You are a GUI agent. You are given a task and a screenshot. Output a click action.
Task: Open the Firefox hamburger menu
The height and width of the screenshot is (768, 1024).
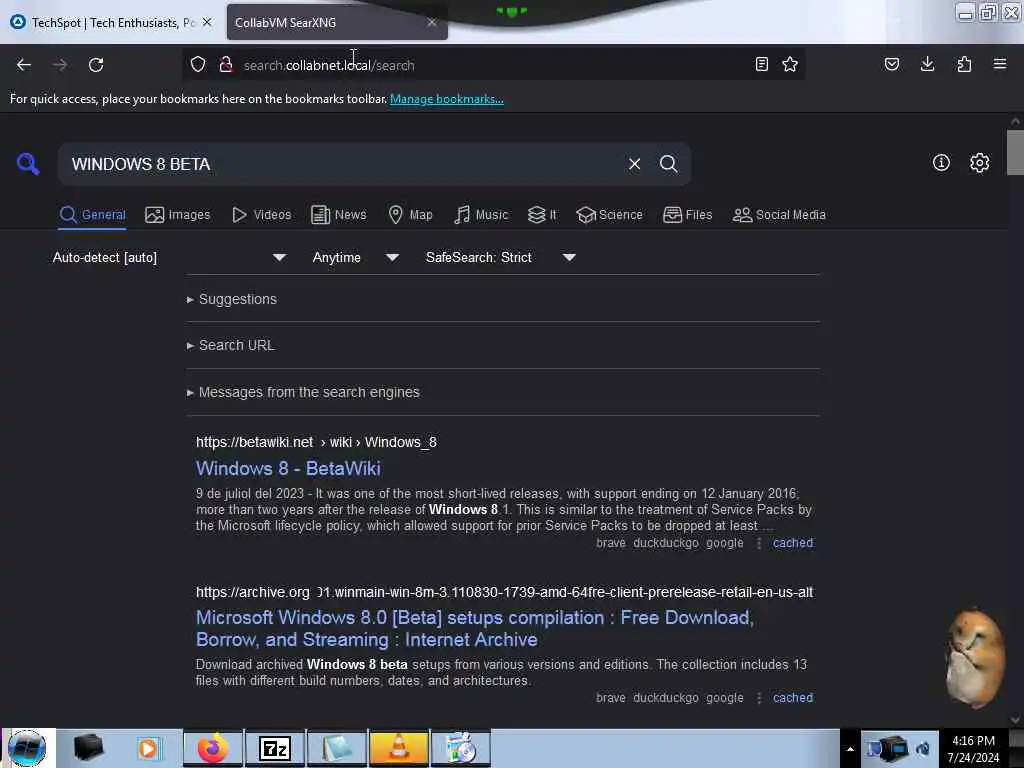tap(1000, 64)
